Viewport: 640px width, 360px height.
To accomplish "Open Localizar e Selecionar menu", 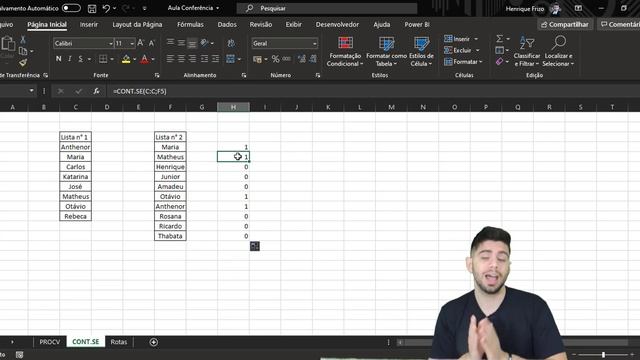I will (x=558, y=51).
